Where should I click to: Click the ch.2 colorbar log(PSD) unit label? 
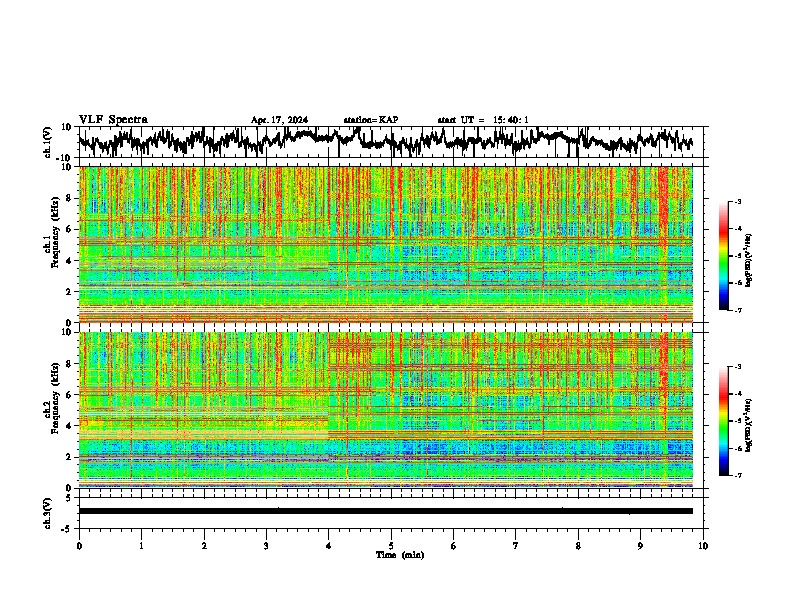pyautogui.click(x=749, y=425)
